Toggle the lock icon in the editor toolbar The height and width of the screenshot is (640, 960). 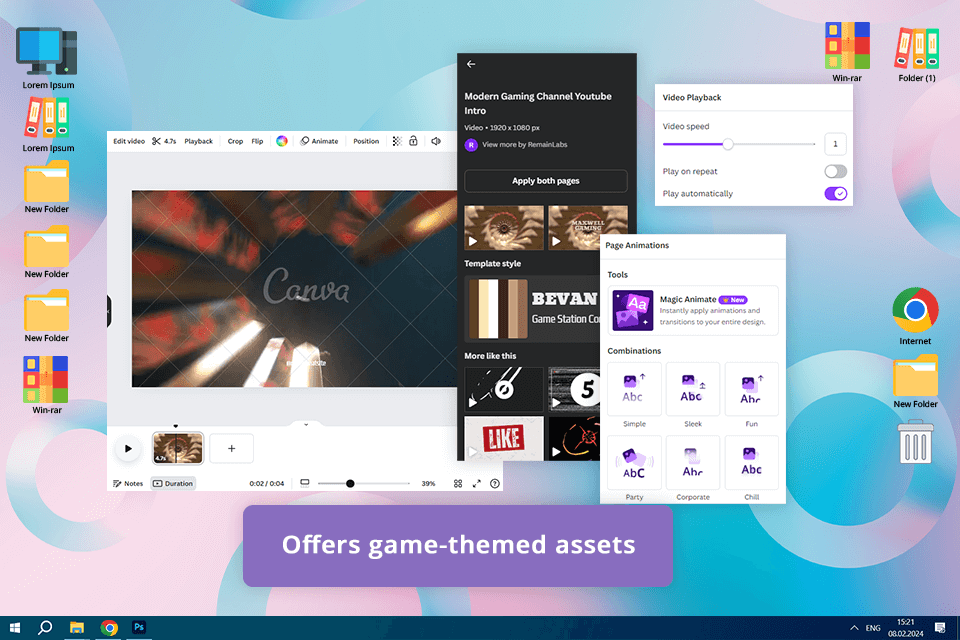[413, 141]
